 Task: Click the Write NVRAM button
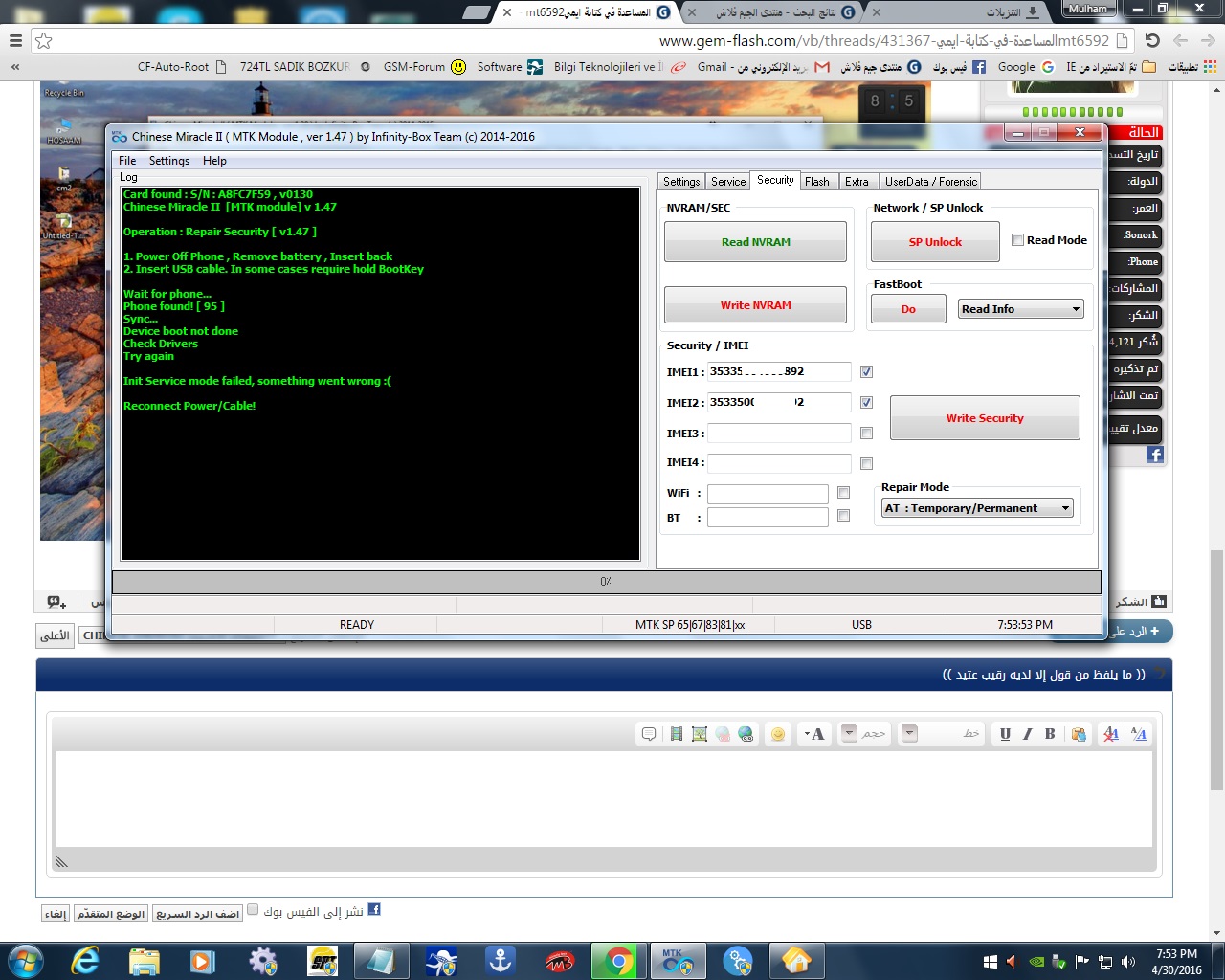click(756, 305)
